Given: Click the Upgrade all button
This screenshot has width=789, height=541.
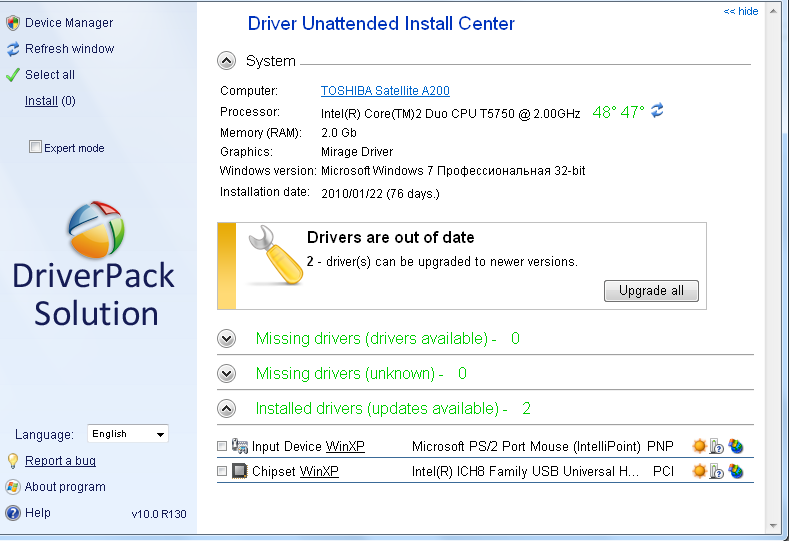Looking at the screenshot, I should point(651,291).
